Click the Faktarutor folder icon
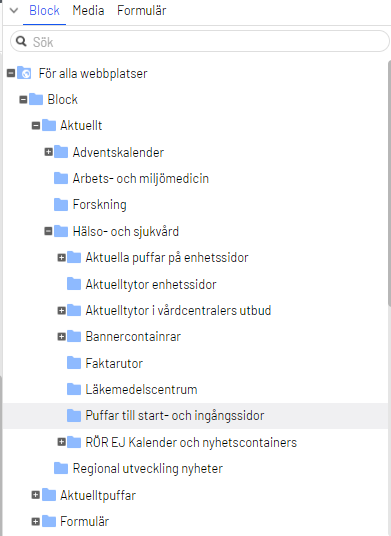The height and width of the screenshot is (536, 391). point(74,363)
